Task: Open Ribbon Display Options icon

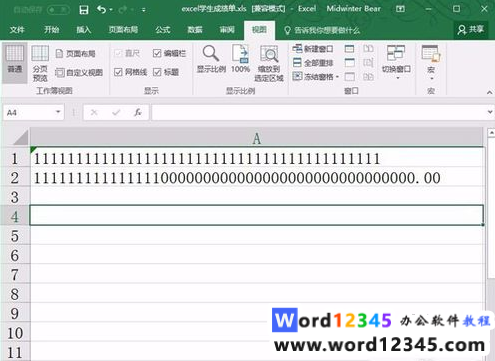Action: pyautogui.click(x=400, y=9)
